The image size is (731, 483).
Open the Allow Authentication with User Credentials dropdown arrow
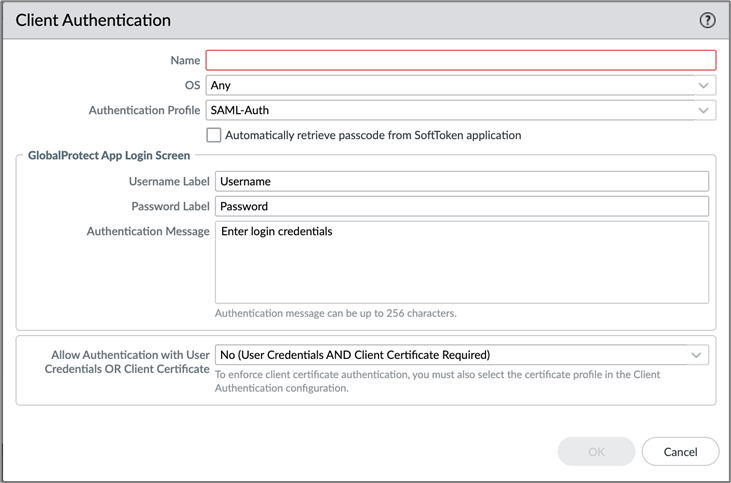tap(696, 355)
